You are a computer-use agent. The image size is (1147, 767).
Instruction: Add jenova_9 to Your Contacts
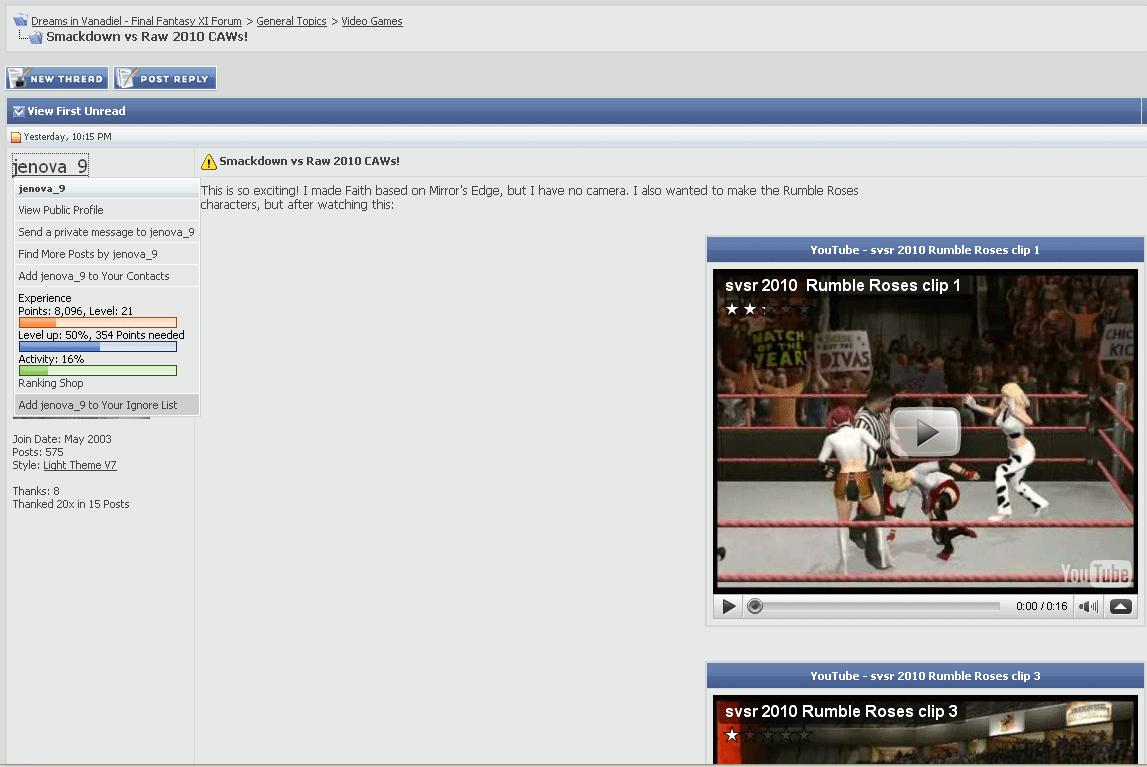click(94, 276)
